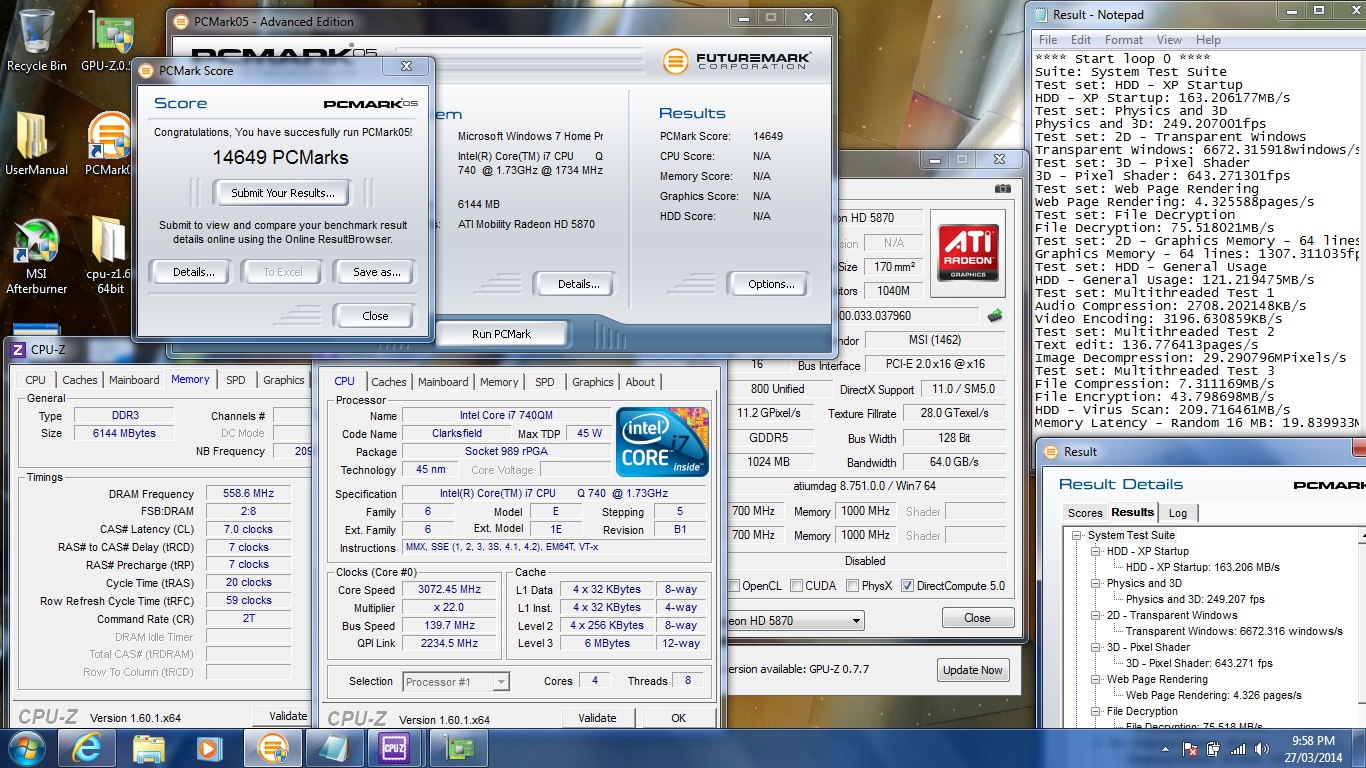Open Notepad's Format menu
The height and width of the screenshot is (768, 1366).
pyautogui.click(x=1124, y=40)
